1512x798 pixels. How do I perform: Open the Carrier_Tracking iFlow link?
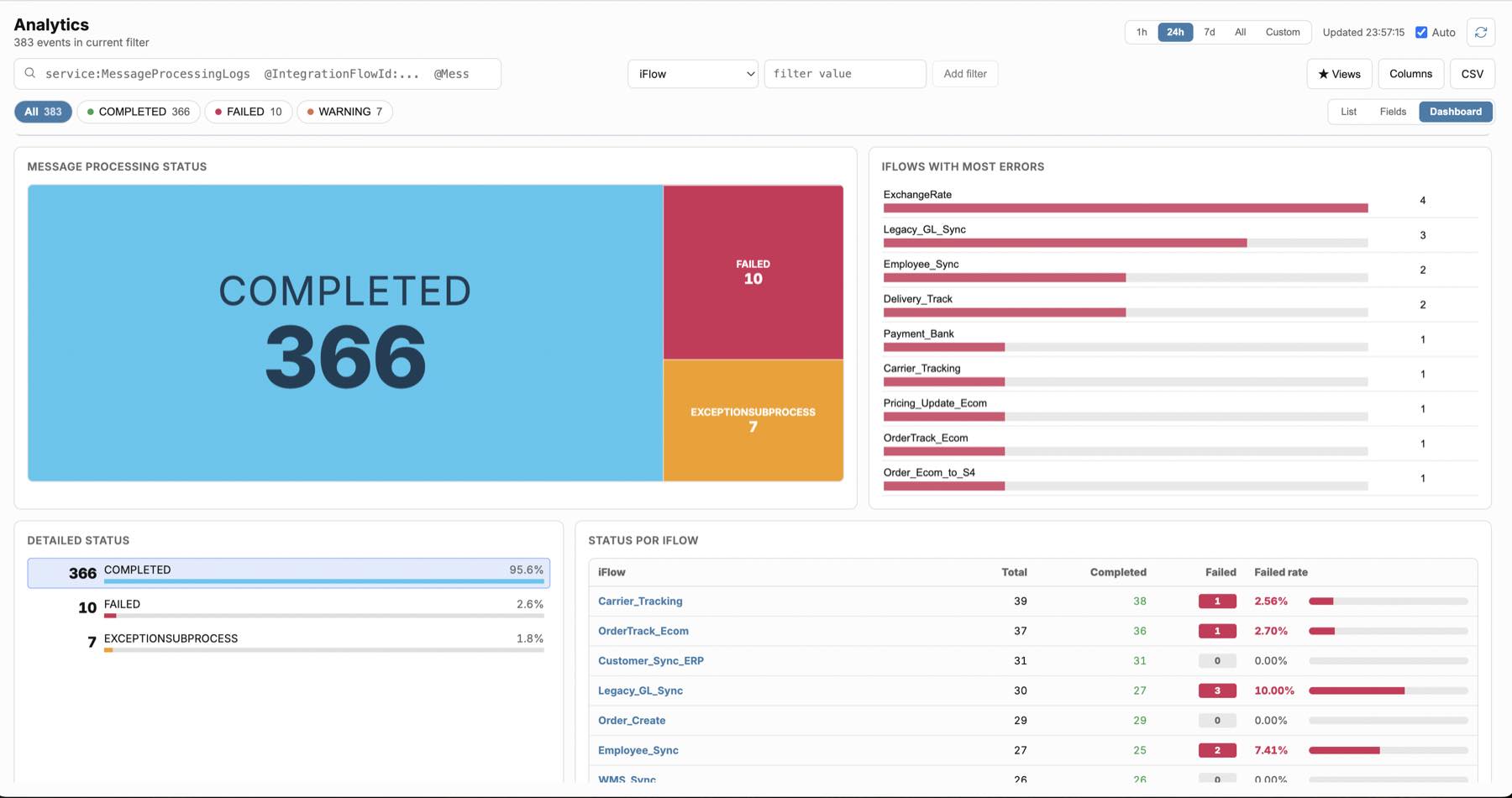[640, 601]
